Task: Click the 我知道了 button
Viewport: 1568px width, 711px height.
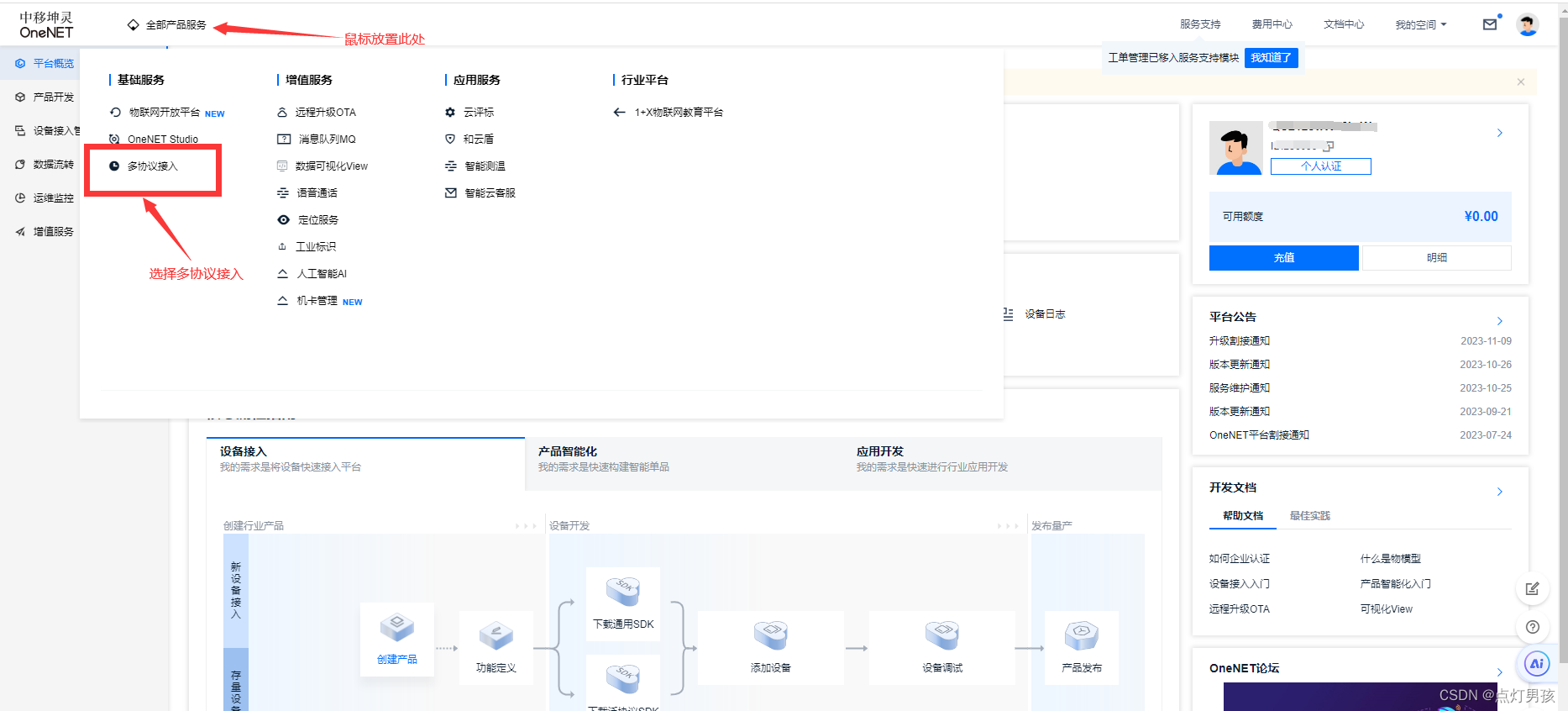Action: pos(1271,58)
